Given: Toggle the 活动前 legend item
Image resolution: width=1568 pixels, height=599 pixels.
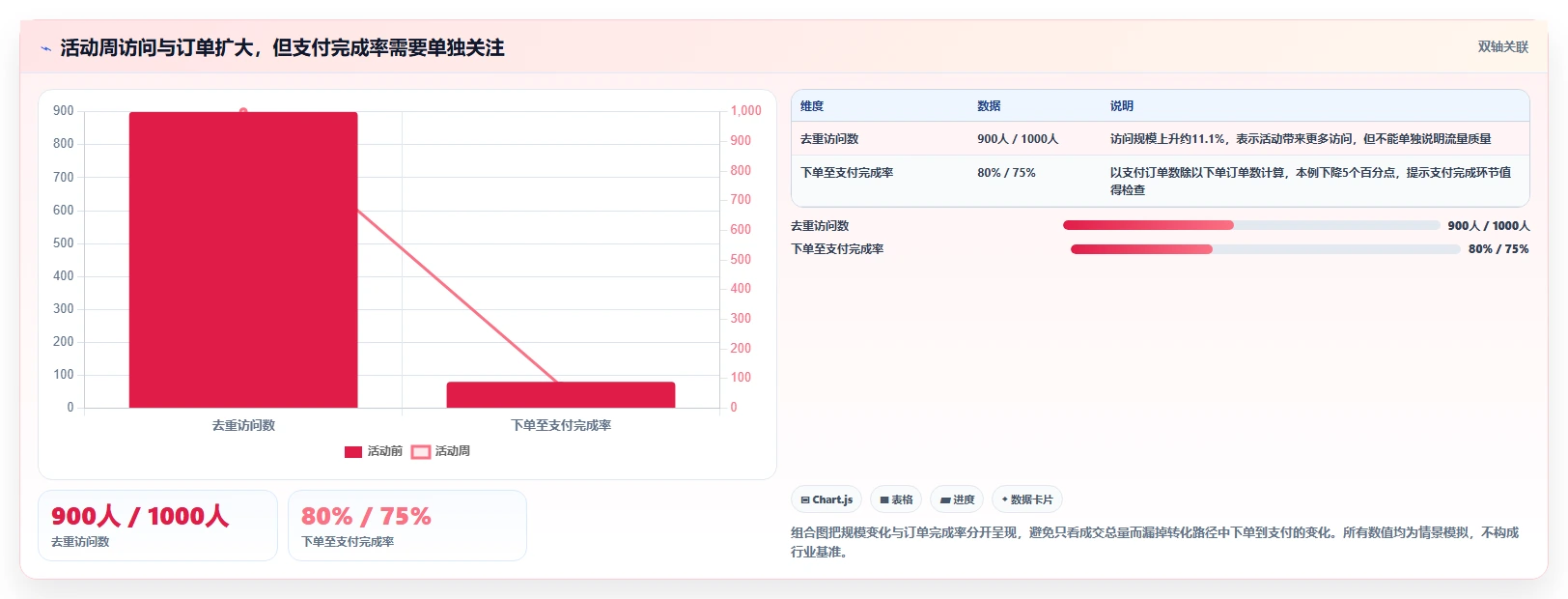Looking at the screenshot, I should click(x=374, y=451).
